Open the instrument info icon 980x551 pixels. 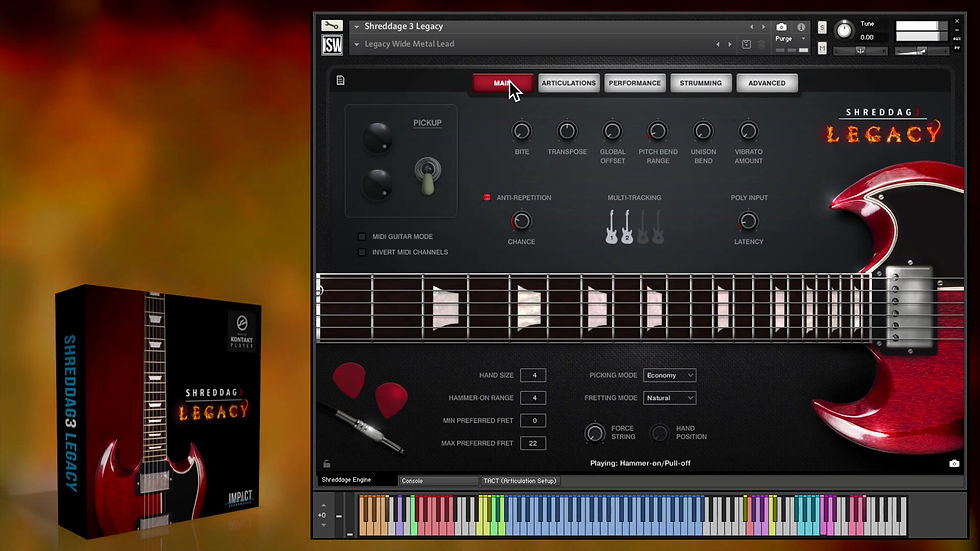(x=801, y=27)
